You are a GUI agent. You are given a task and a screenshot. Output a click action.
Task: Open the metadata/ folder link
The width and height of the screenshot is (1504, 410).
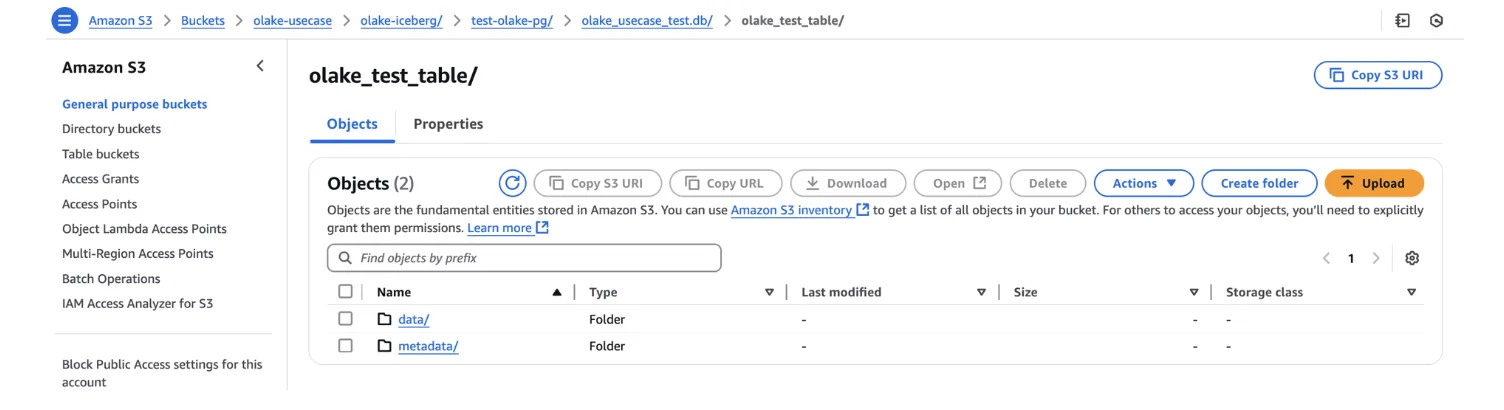pyautogui.click(x=427, y=346)
